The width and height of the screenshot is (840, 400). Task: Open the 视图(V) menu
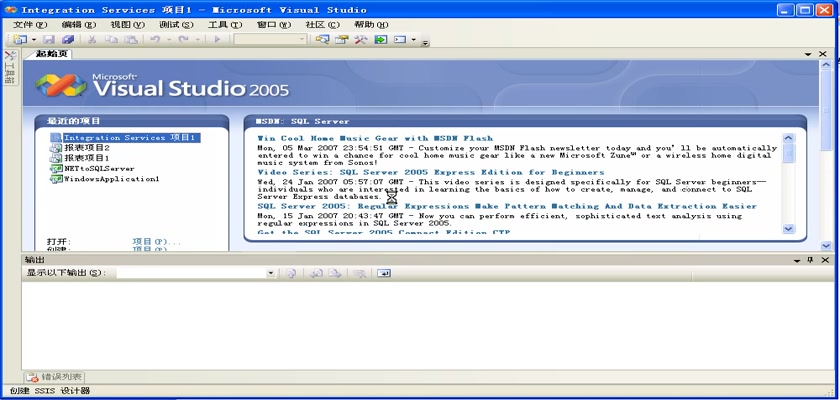coord(128,25)
